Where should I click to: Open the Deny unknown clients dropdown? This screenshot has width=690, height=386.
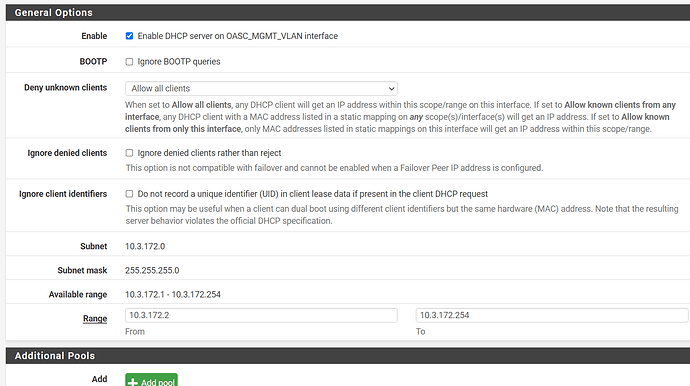point(261,88)
